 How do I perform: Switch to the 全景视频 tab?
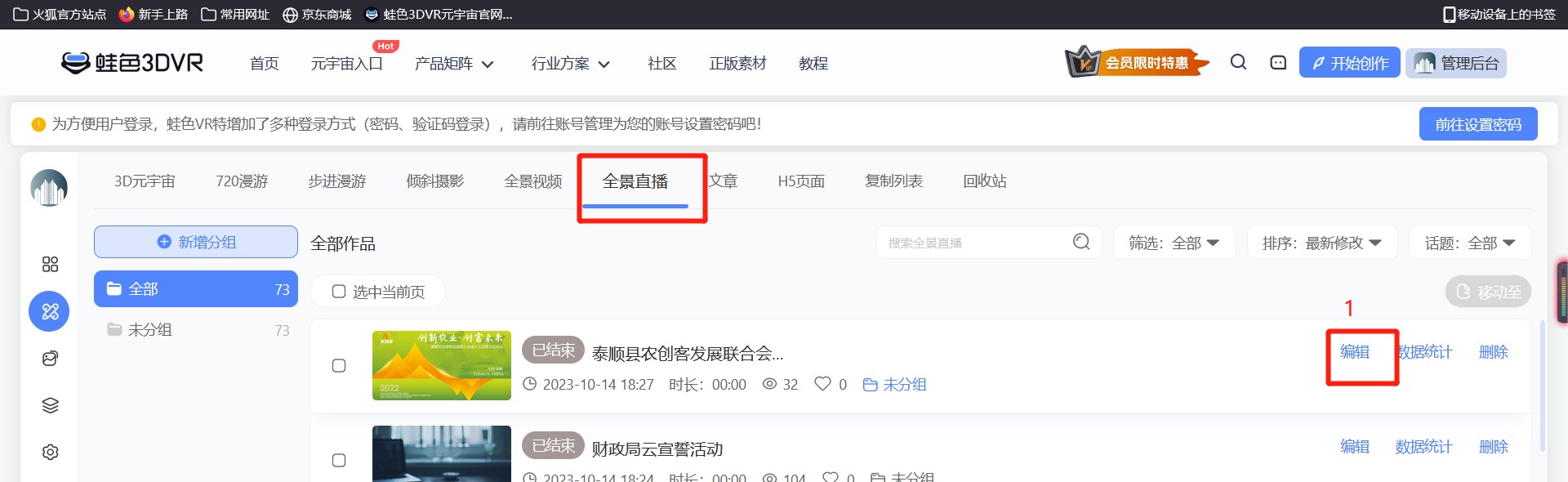click(533, 181)
